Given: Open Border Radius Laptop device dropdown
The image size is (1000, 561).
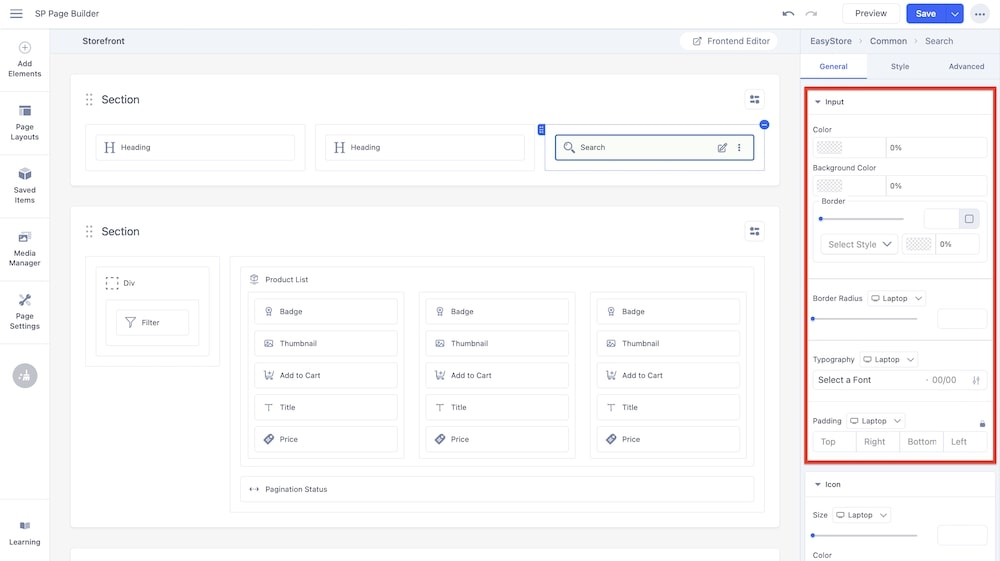Looking at the screenshot, I should point(896,298).
